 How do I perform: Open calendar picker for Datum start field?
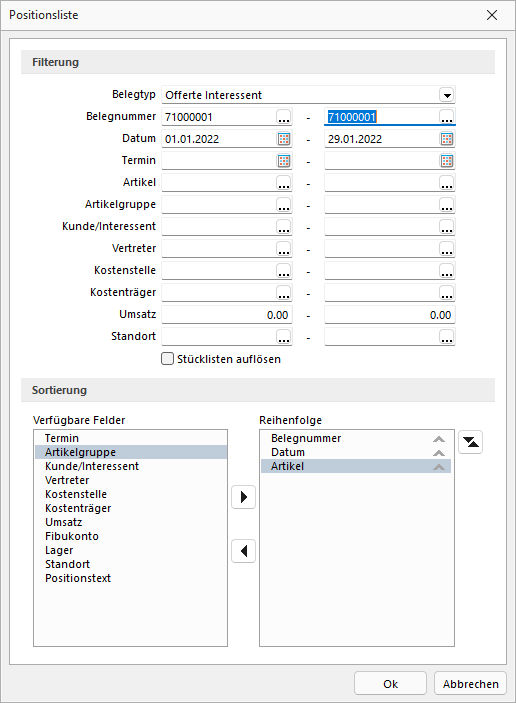(x=284, y=139)
